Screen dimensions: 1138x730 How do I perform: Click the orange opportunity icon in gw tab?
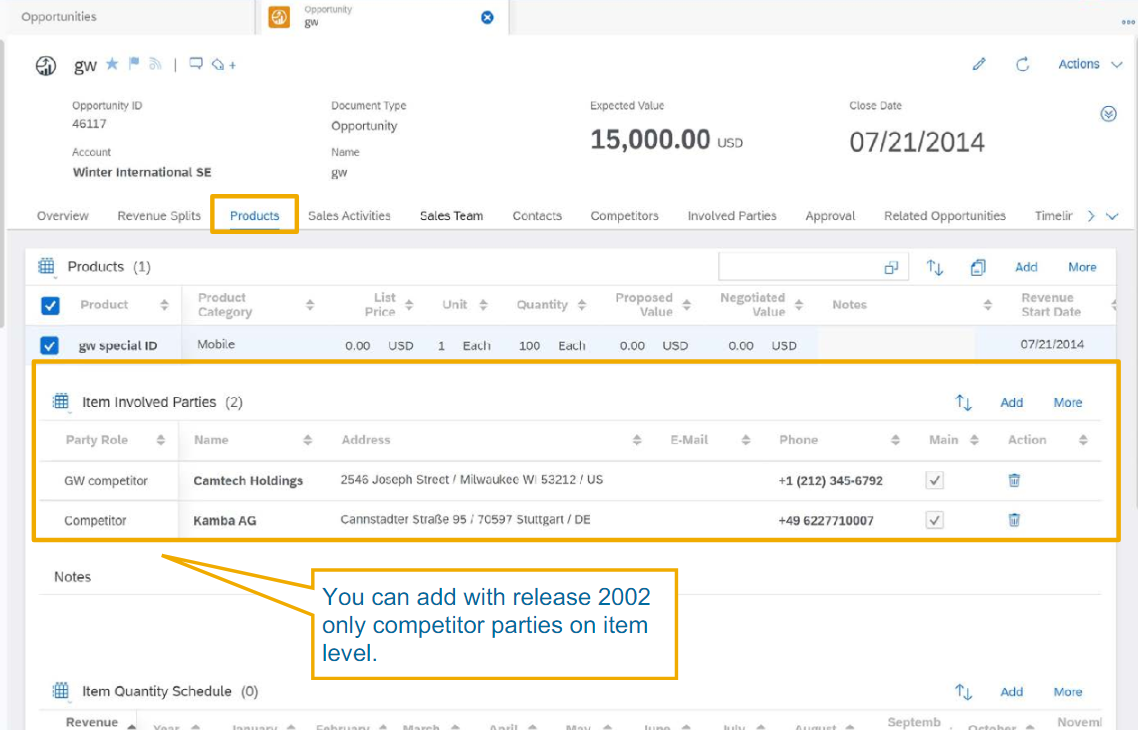(279, 17)
